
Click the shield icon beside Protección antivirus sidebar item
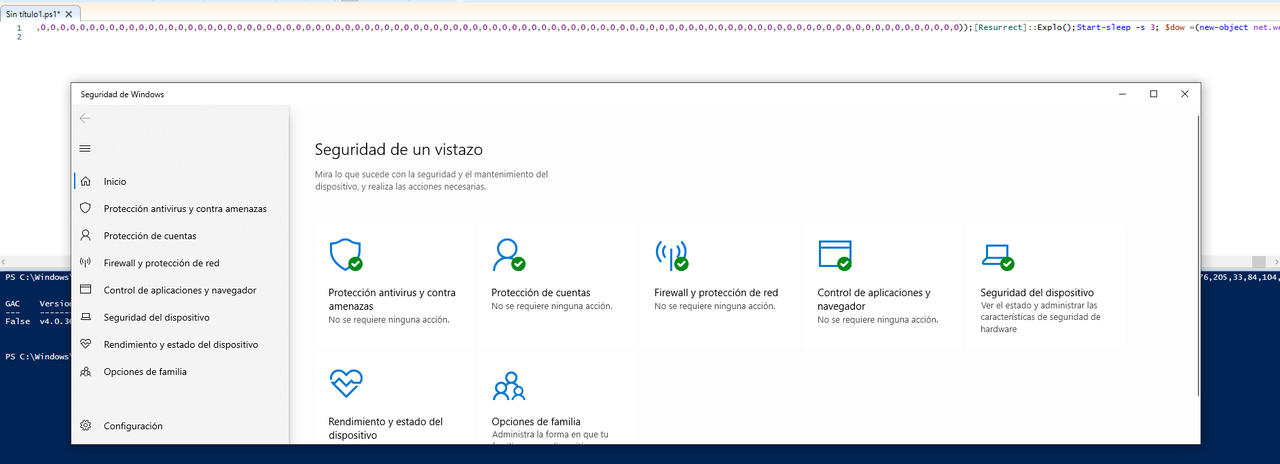[x=85, y=209]
